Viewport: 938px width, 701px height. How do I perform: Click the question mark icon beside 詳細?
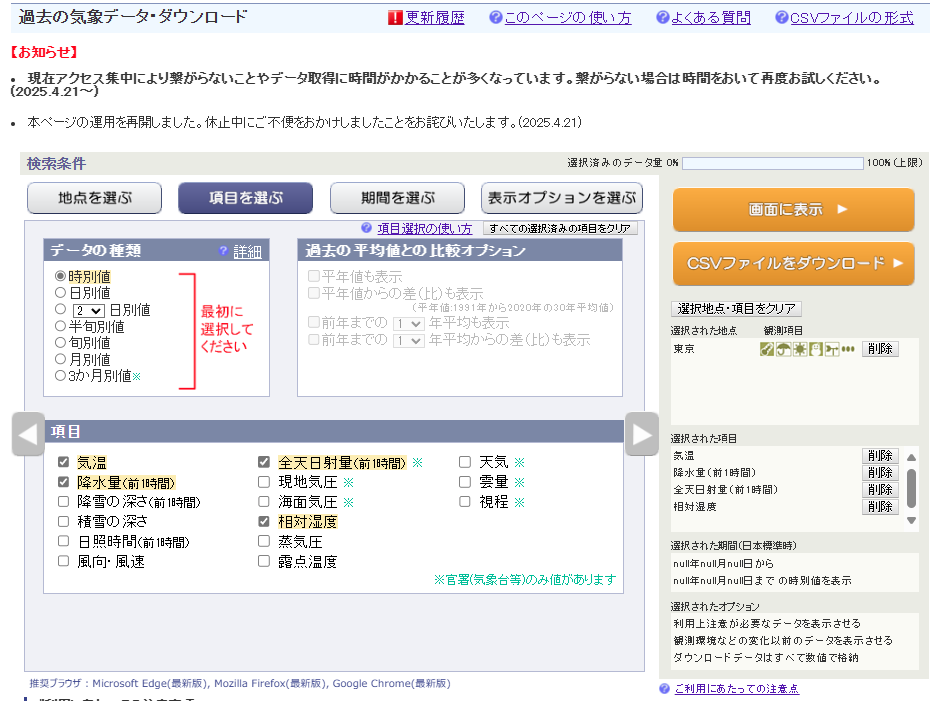click(223, 252)
